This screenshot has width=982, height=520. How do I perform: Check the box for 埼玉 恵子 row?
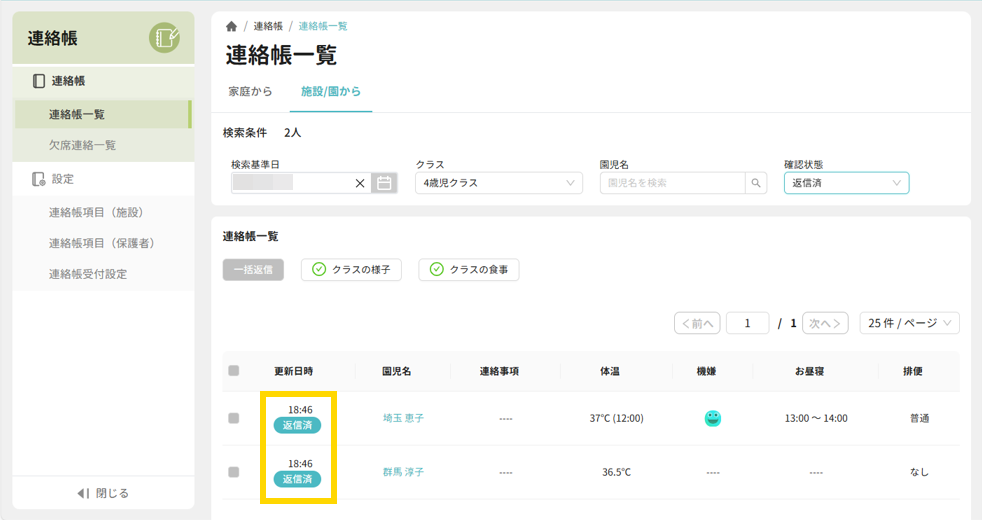234,418
